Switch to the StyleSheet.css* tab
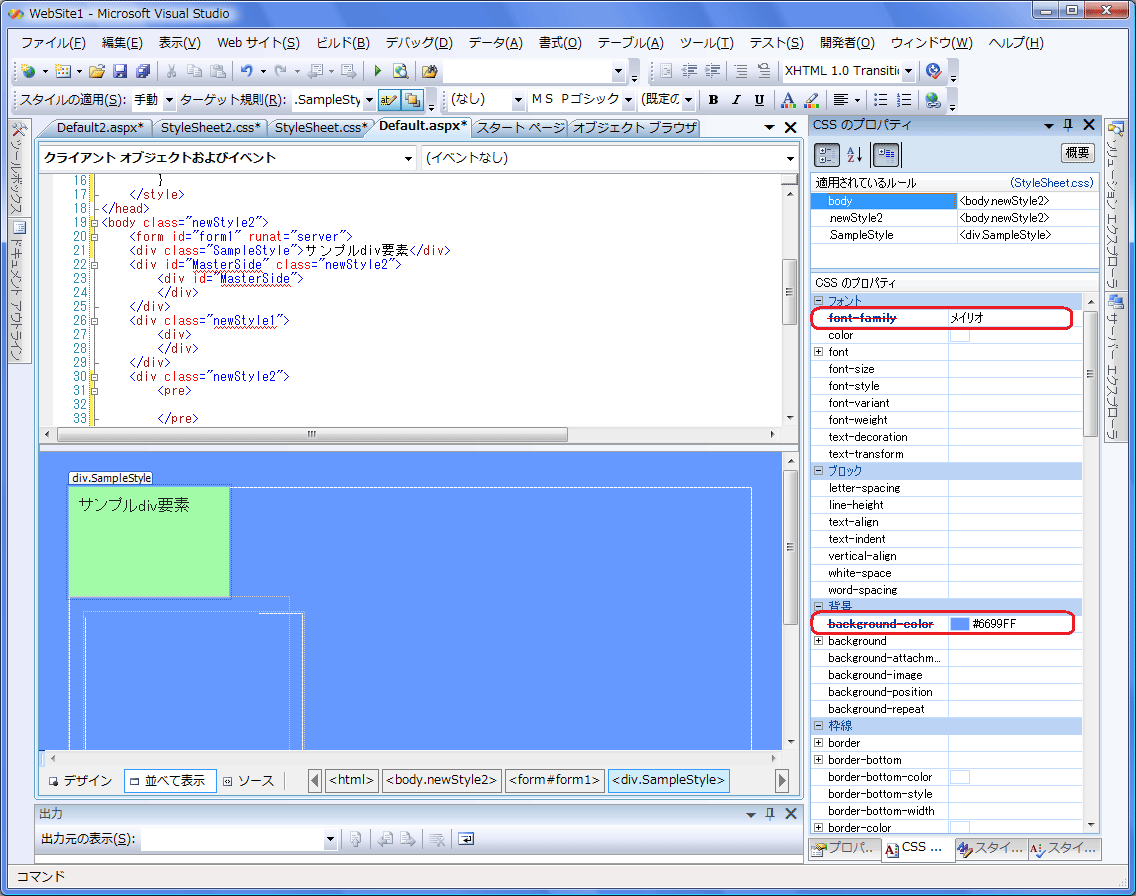This screenshot has height=896, width=1136. tap(322, 127)
